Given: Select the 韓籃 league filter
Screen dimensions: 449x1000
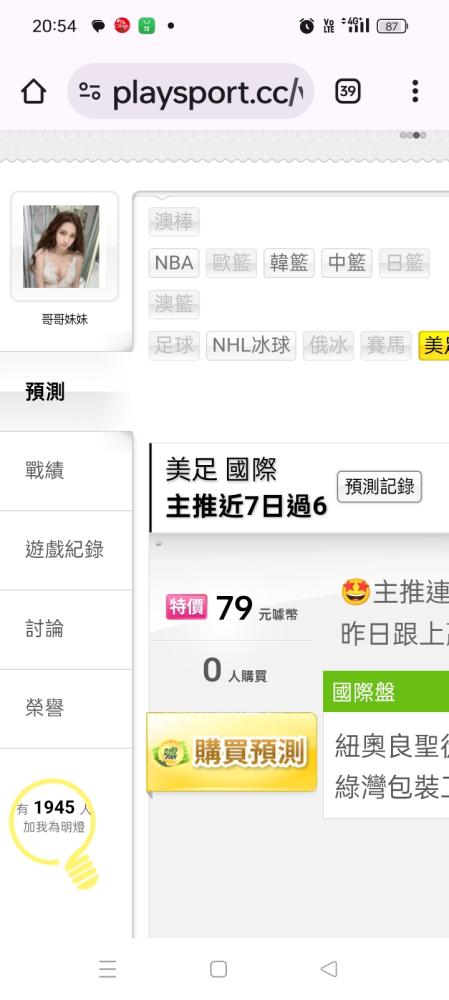Looking at the screenshot, I should (289, 263).
